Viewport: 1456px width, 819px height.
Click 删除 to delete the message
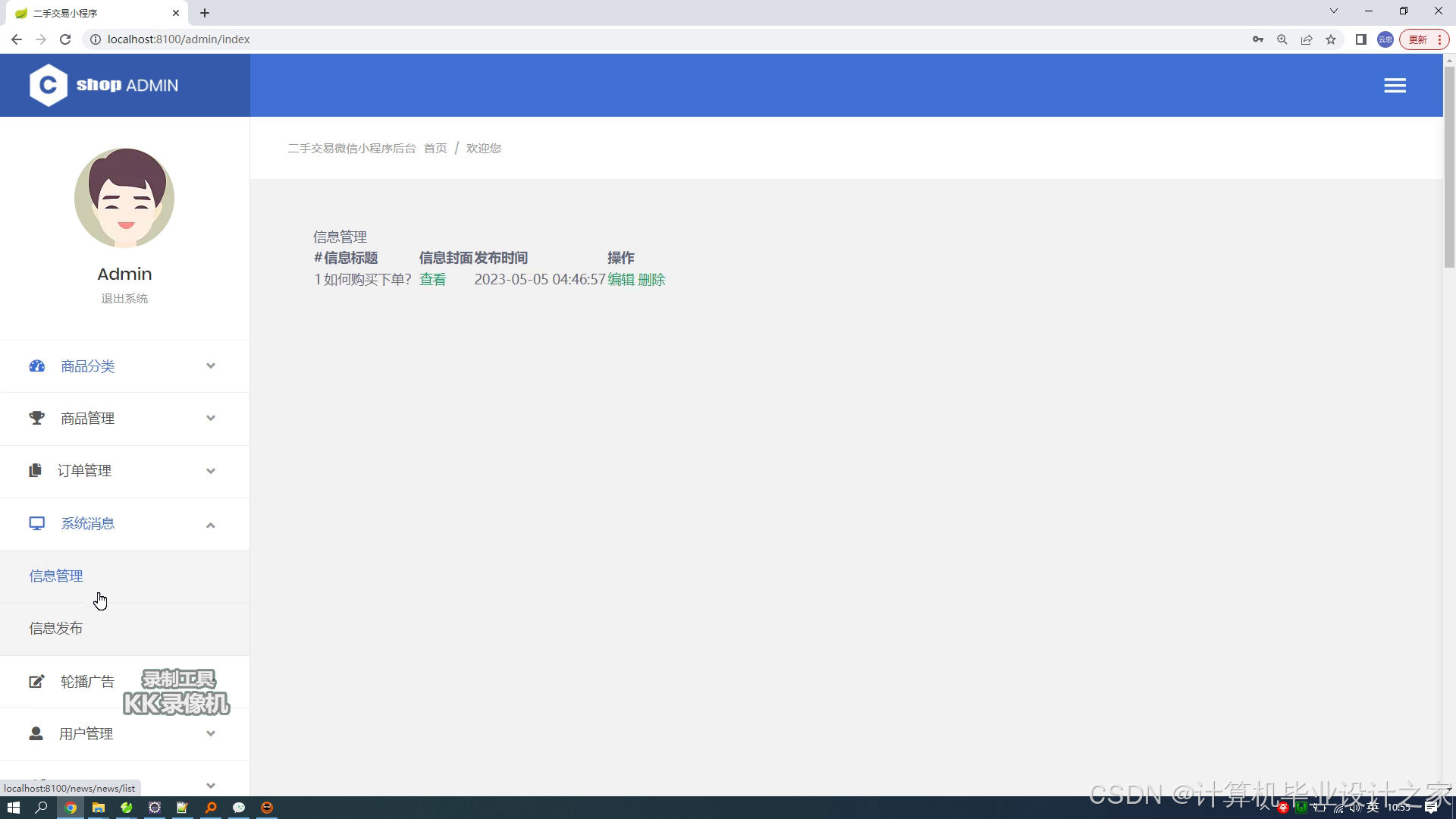(651, 280)
